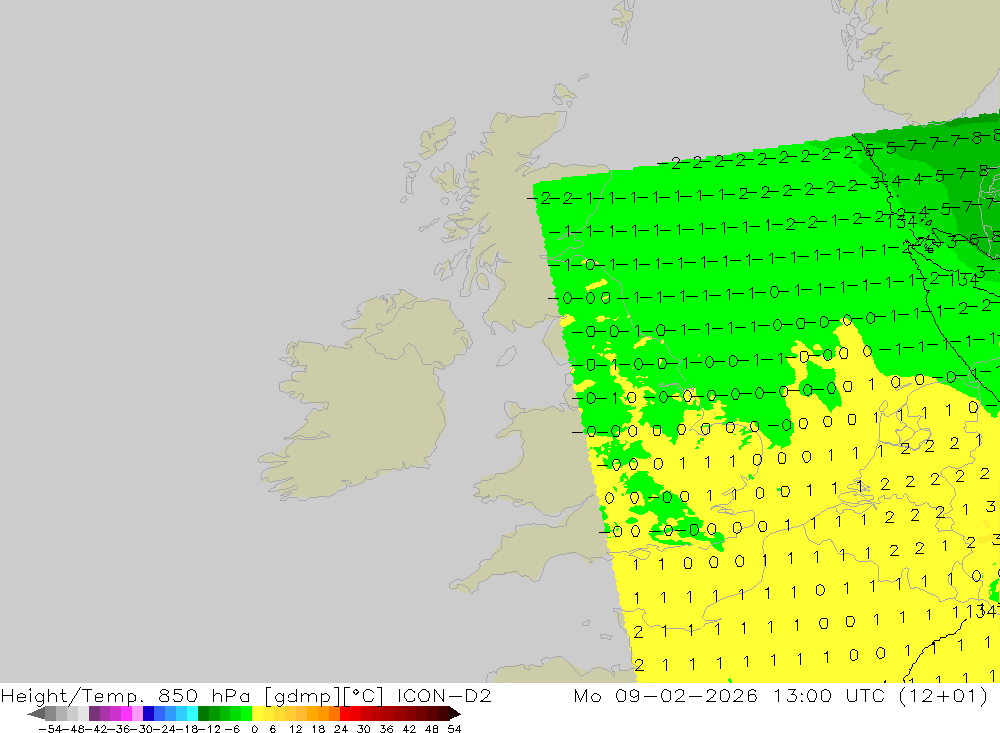Click the "Mo" weekday abbreviation

(x=587, y=695)
